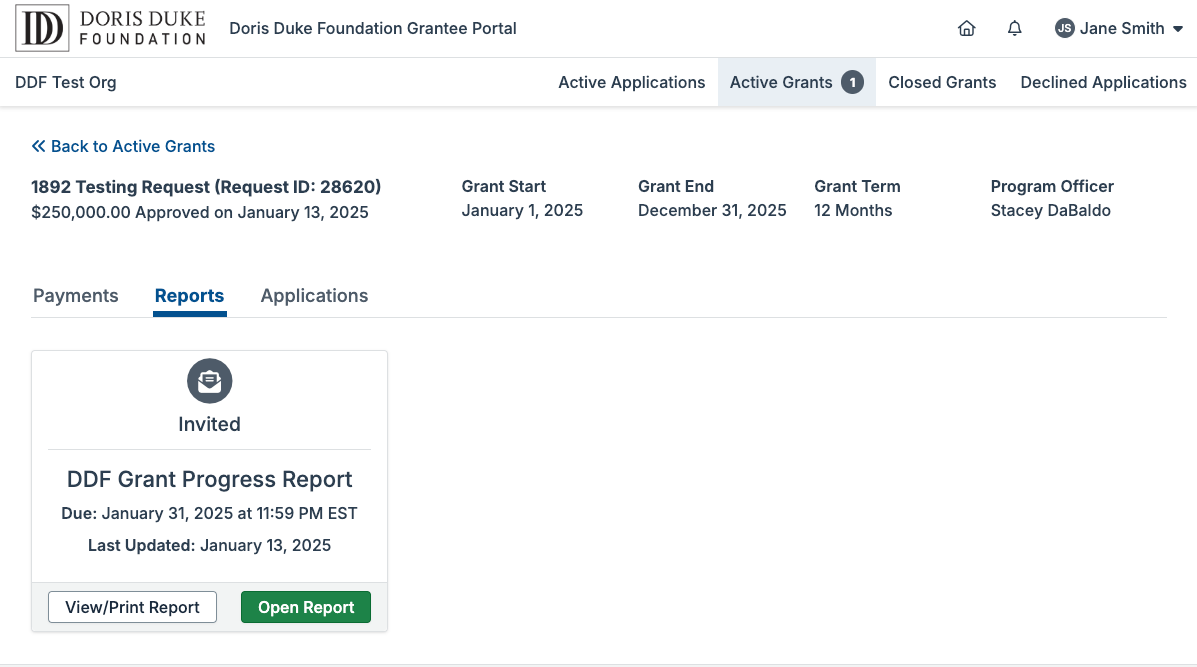Click the $250,000.00 approved amount text
This screenshot has width=1197, height=667.
click(x=200, y=213)
